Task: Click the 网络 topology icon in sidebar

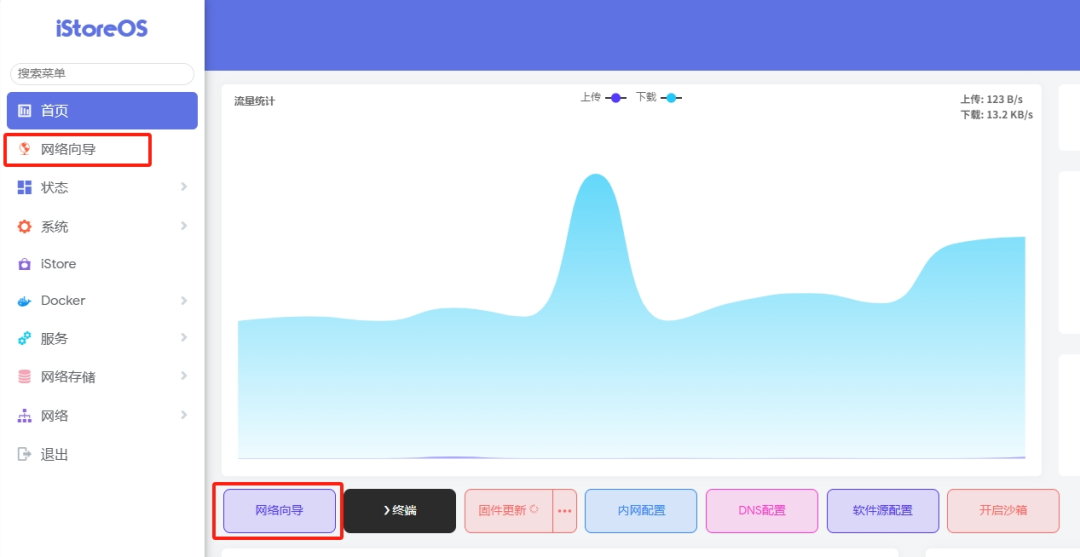Action: pos(25,416)
